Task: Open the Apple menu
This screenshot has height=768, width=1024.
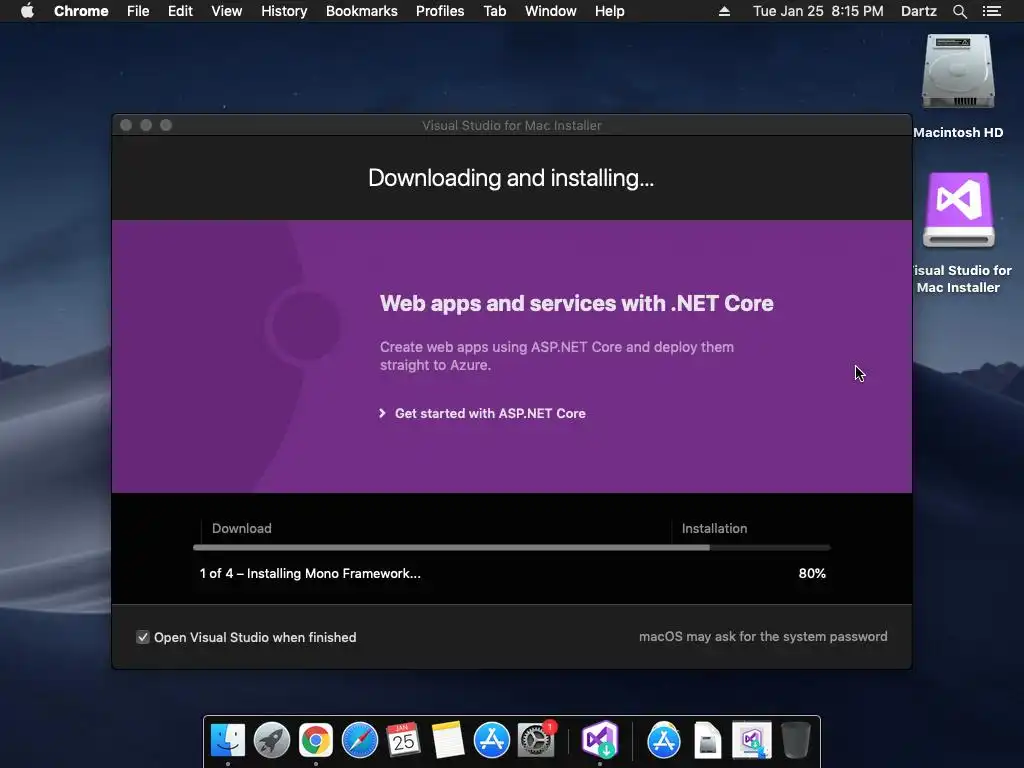Action: [27, 11]
